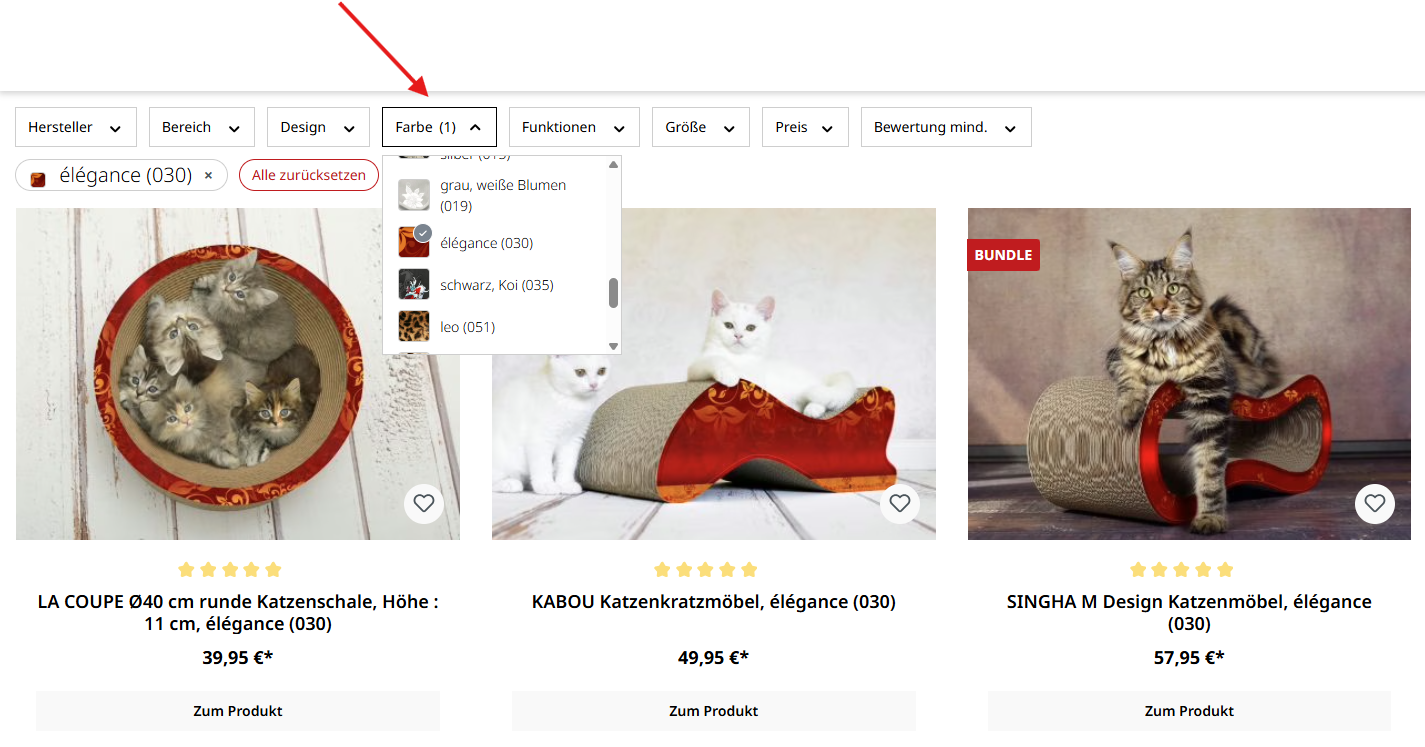Collapse the Farbe (1) filter dropdown
Screen dimensions: 1425x747
(x=438, y=127)
